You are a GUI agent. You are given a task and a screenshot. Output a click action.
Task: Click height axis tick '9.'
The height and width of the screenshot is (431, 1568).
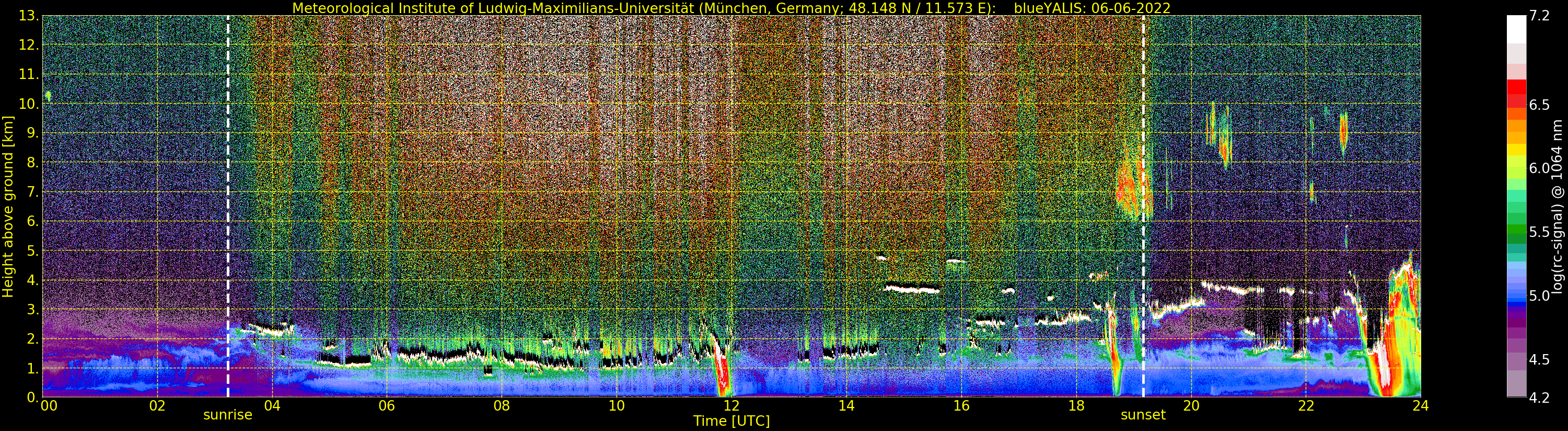33,133
